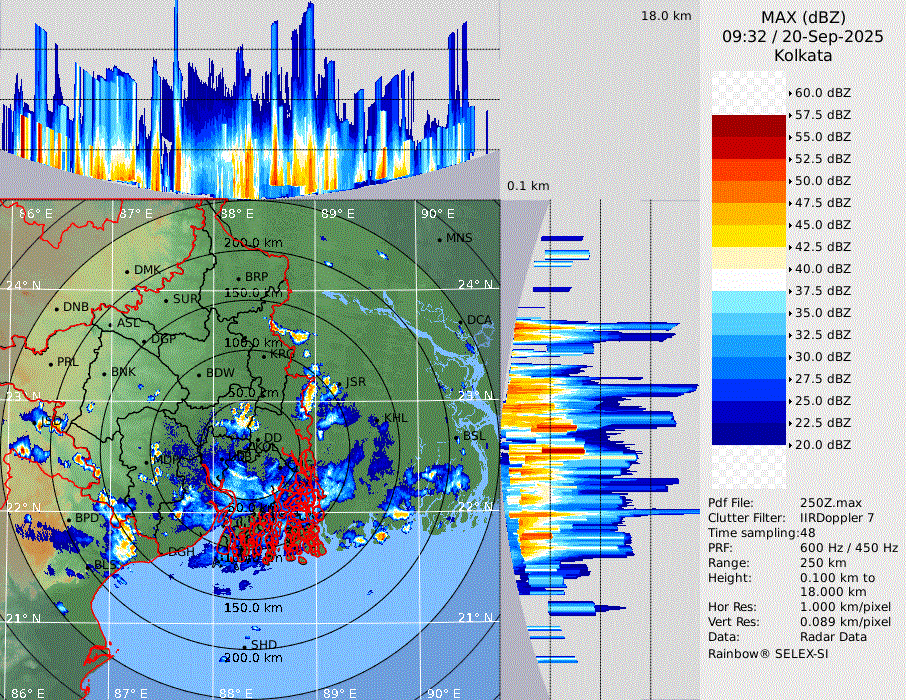Click the 18.0 km height label
The width and height of the screenshot is (906, 700).
click(666, 16)
